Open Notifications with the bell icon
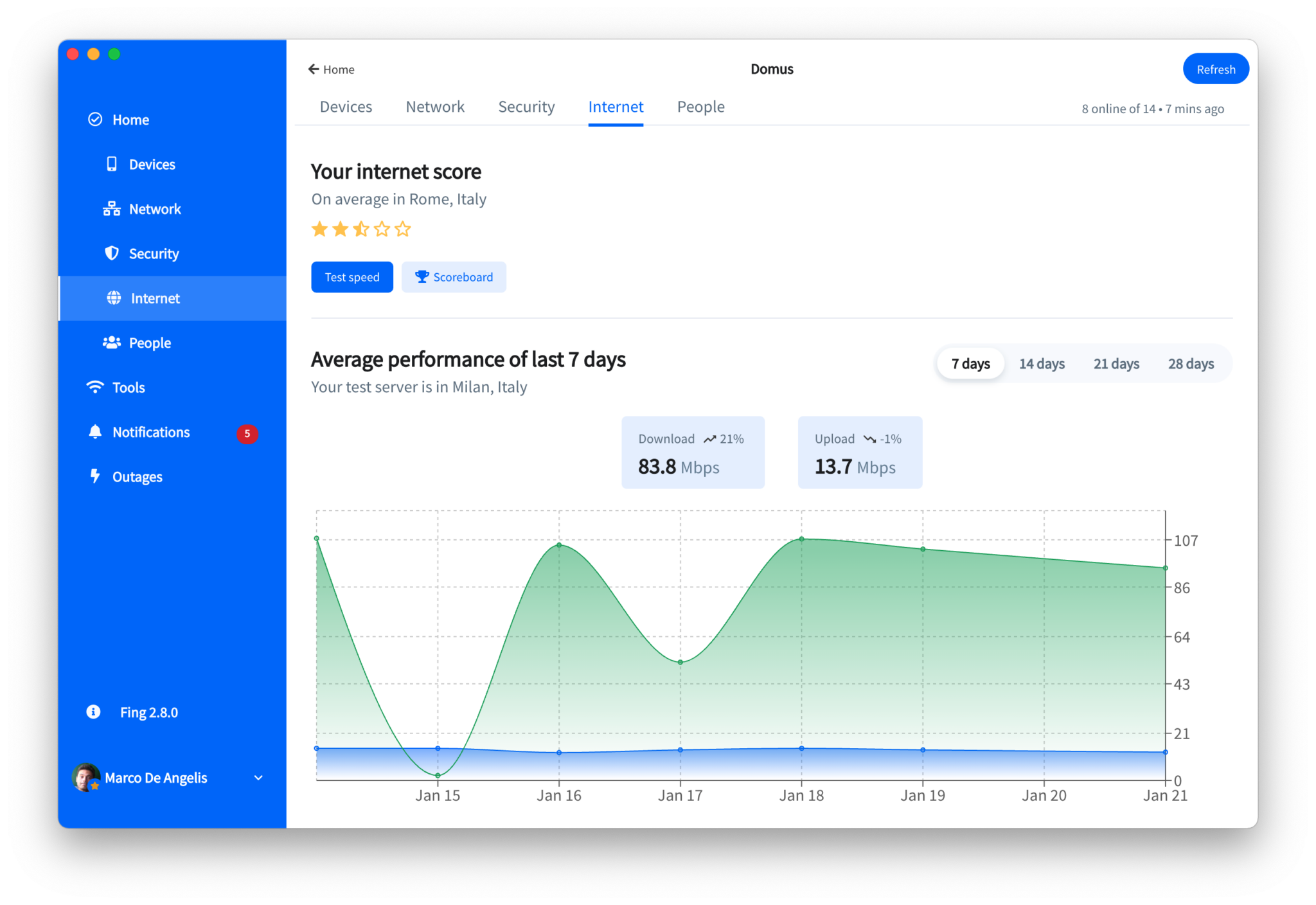Screen dimensions: 1316x905 (x=94, y=431)
